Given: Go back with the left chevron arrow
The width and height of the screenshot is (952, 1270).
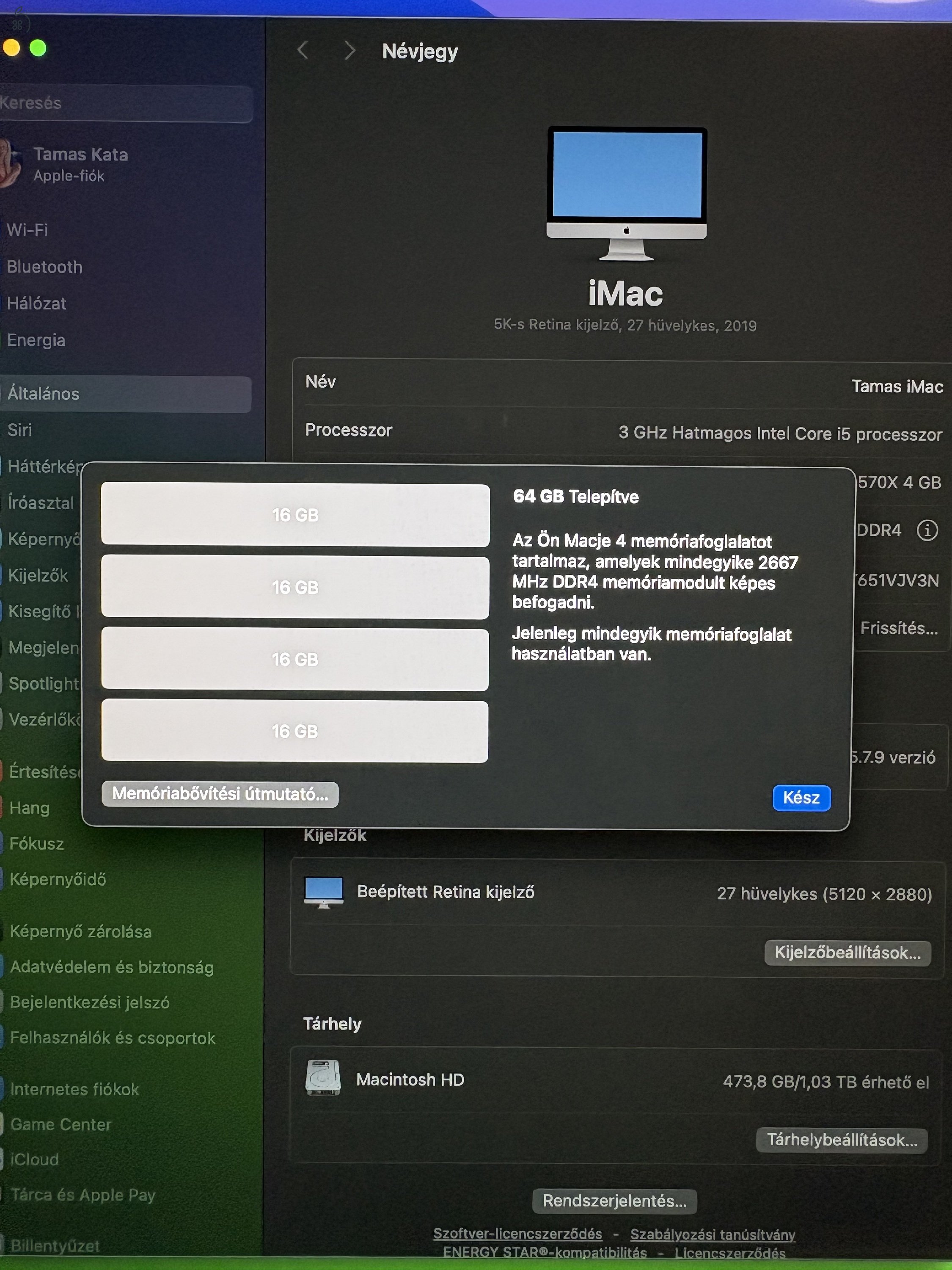Looking at the screenshot, I should 303,50.
